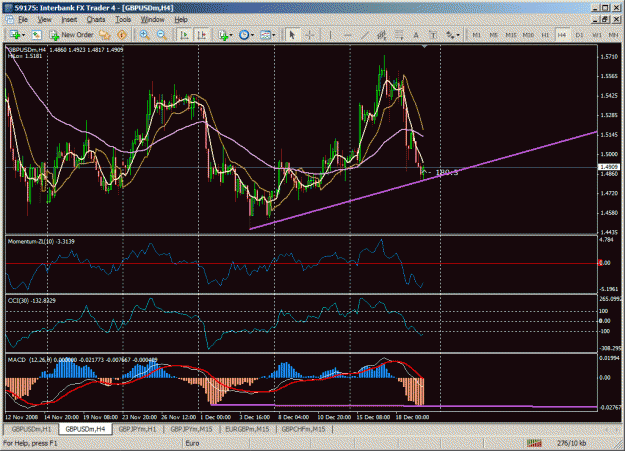
Task: Switch to the EURGBPm,M15 chart tab
Action: click(247, 429)
